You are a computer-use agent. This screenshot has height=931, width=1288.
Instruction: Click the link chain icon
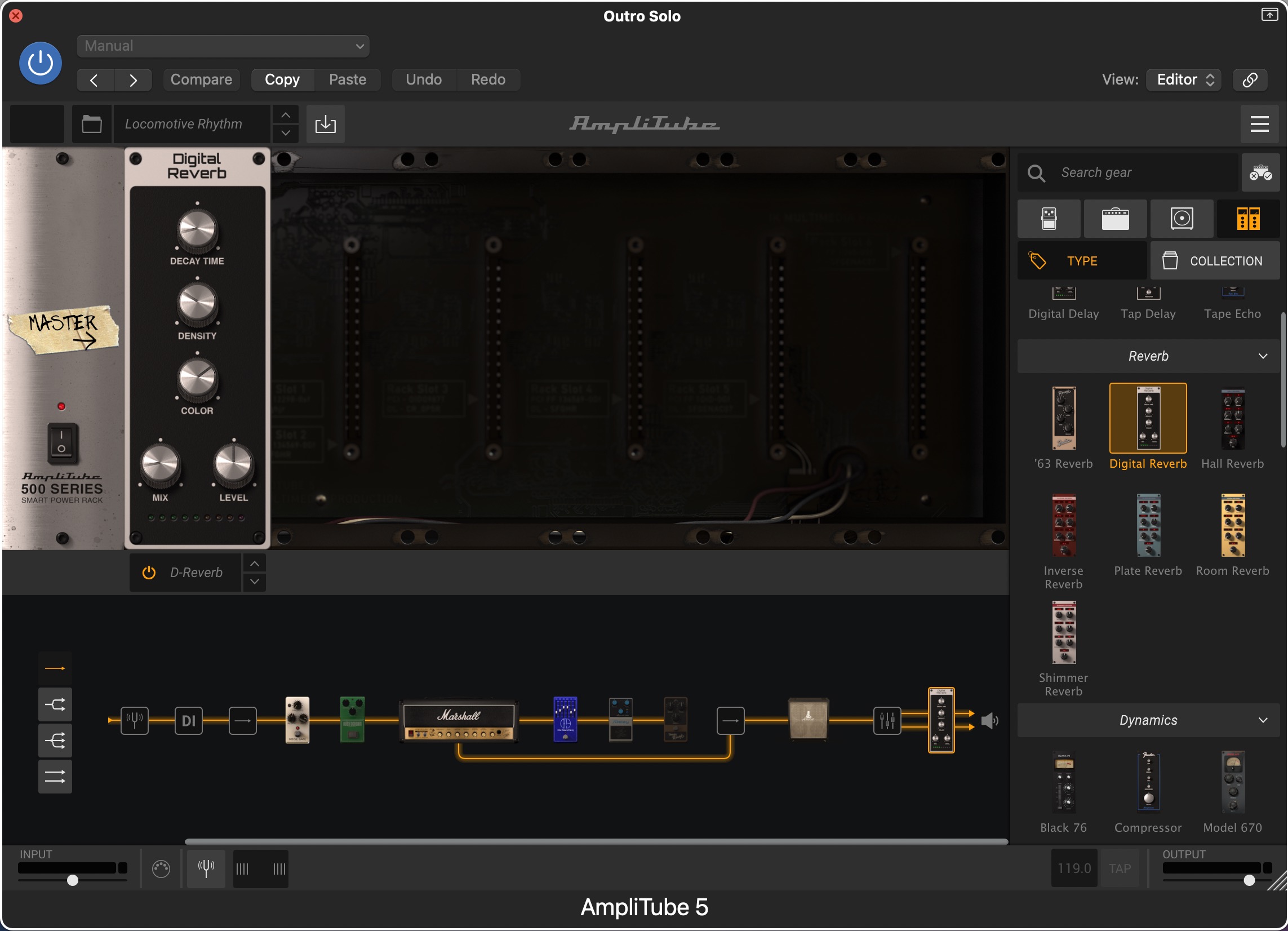tap(1250, 79)
